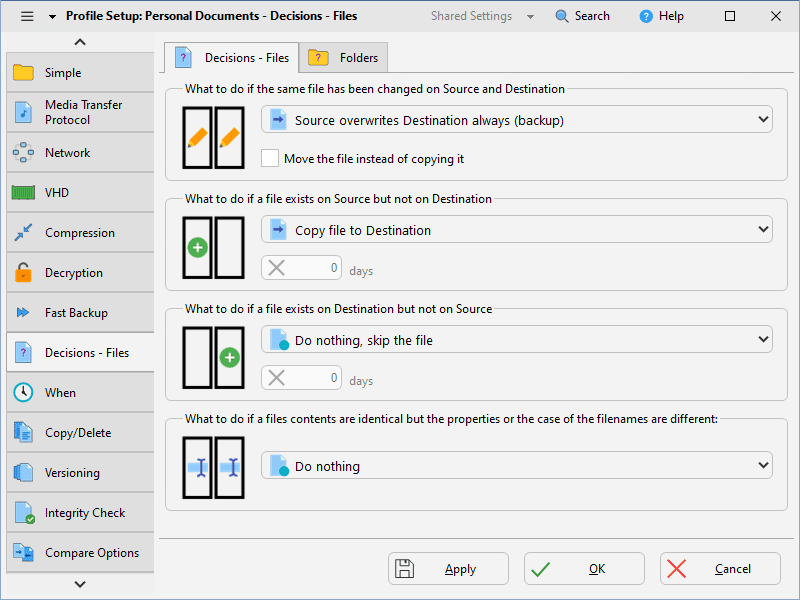The width and height of the screenshot is (800, 600).
Task: Open the Copy/Delete settings page
Action: [80, 432]
